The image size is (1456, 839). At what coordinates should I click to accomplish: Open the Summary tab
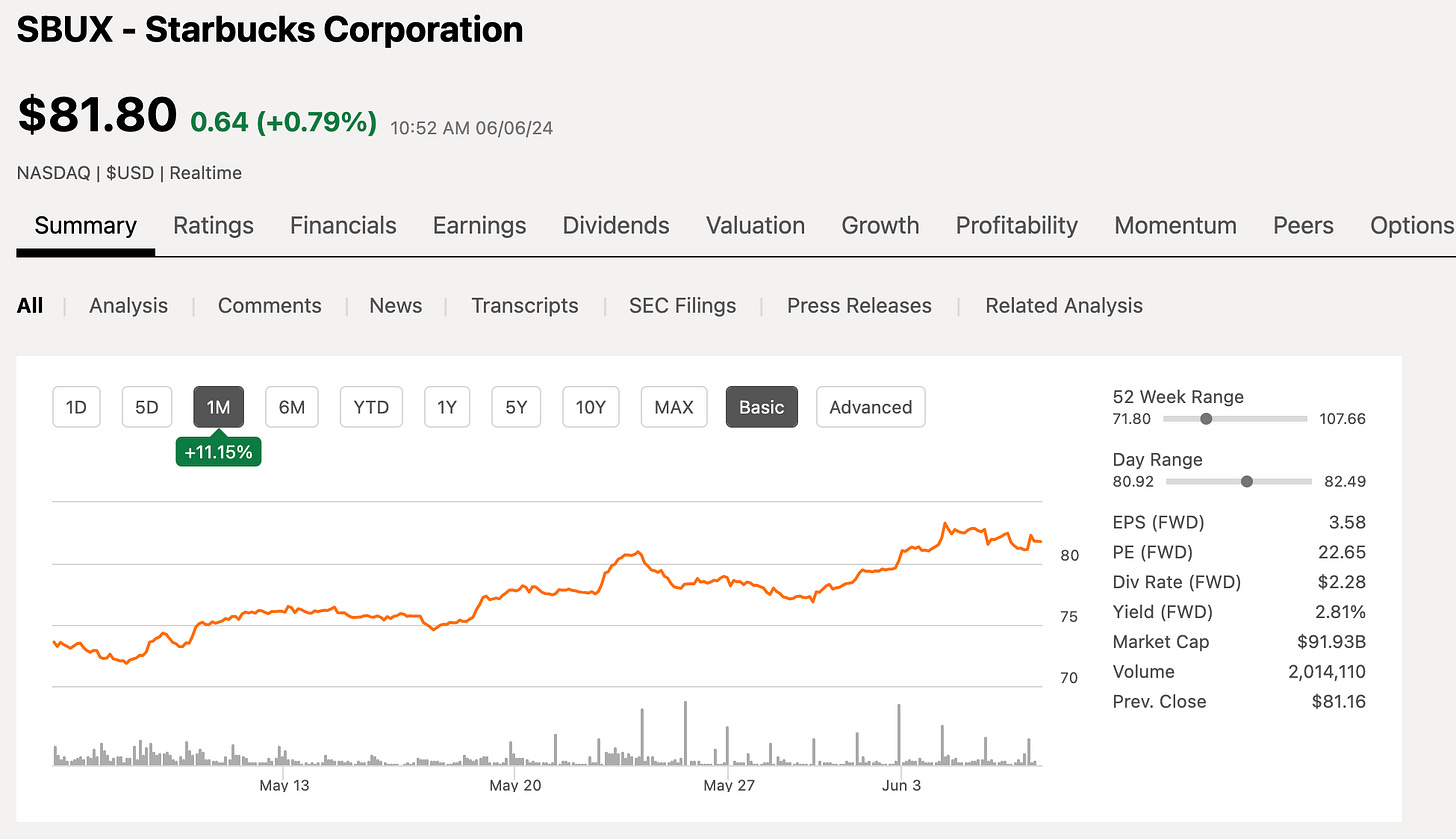85,226
